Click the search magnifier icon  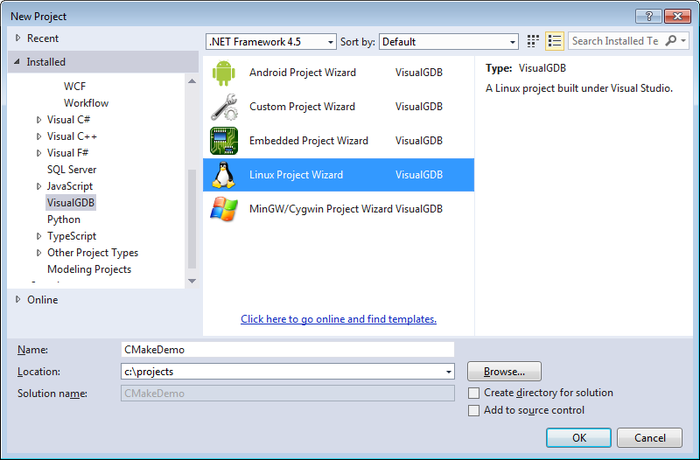coord(671,41)
